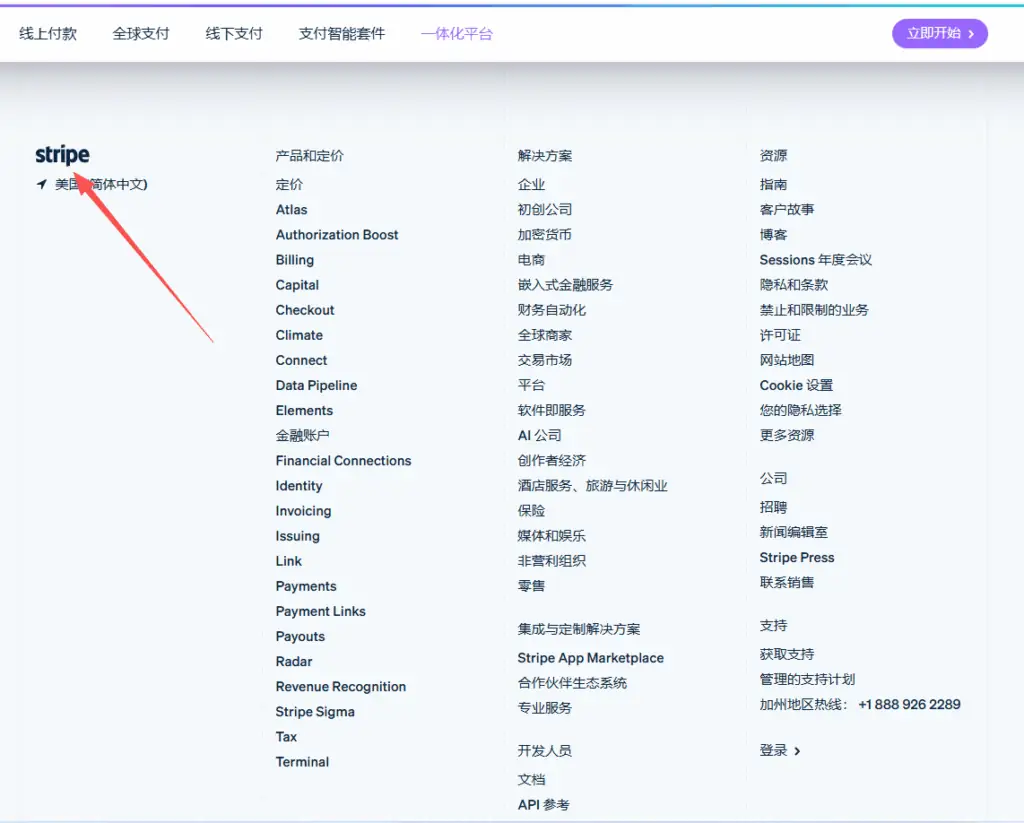Open the Authorization Boost product link

(x=337, y=235)
